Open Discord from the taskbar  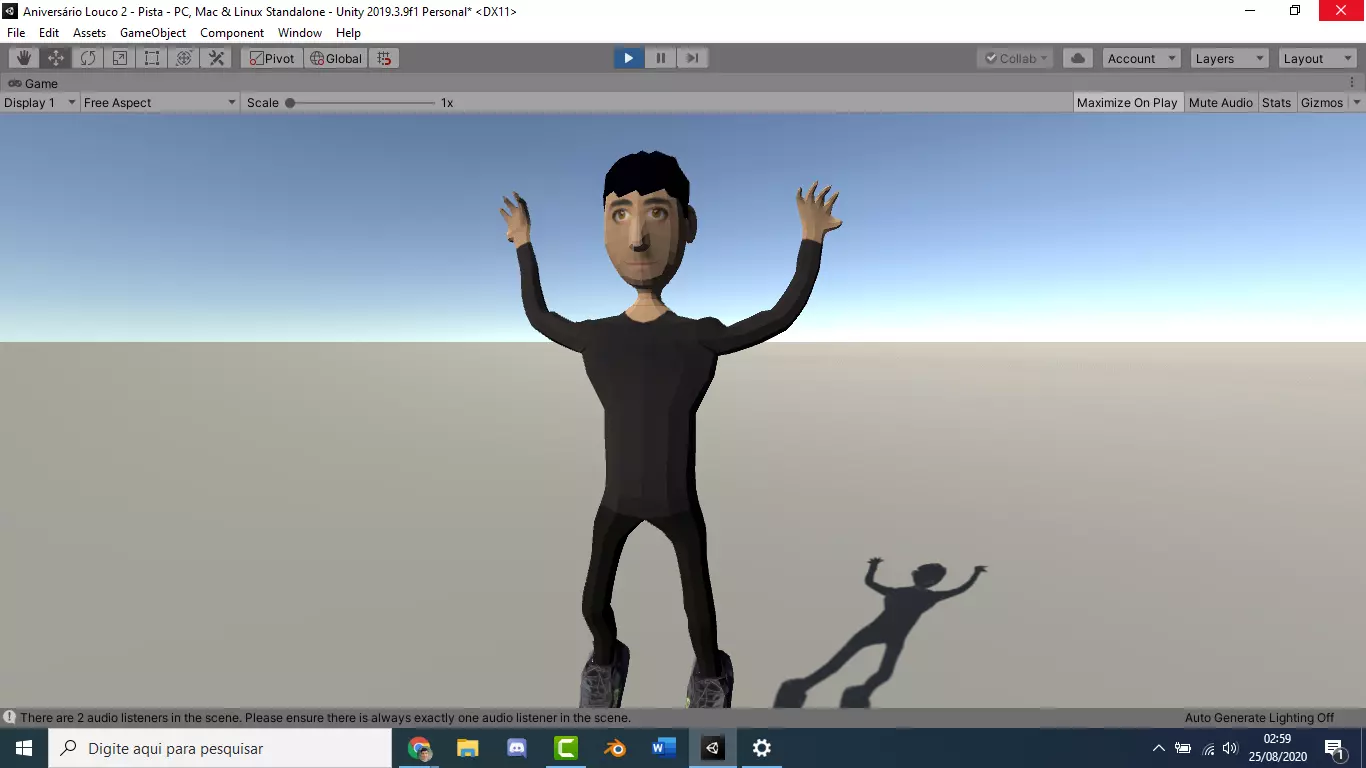point(517,748)
